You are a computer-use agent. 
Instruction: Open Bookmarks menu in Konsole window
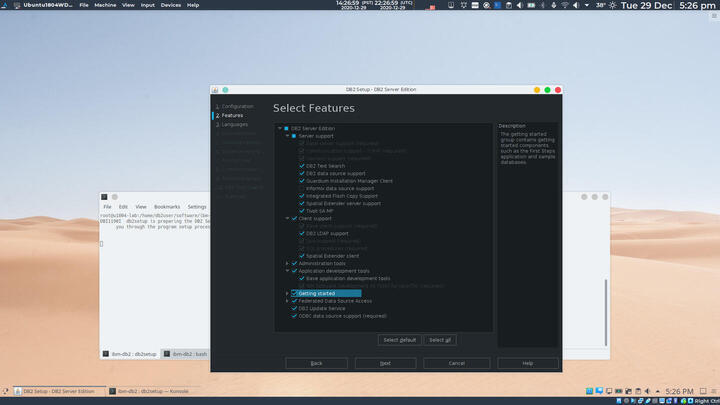pos(167,207)
